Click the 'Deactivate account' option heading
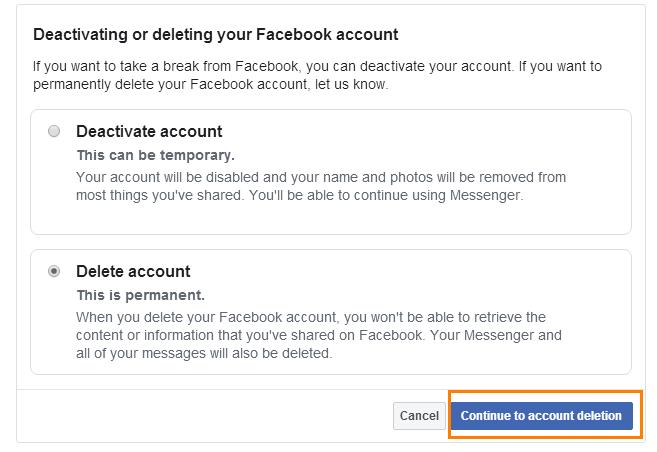The height and width of the screenshot is (452, 657). click(149, 132)
